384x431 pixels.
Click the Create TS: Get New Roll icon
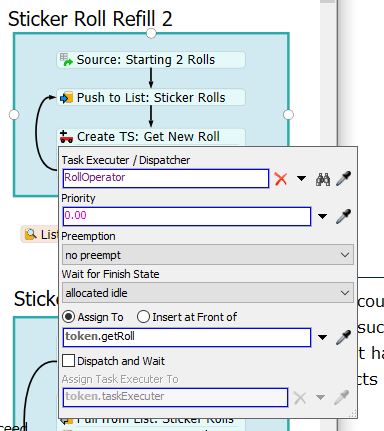(66, 137)
